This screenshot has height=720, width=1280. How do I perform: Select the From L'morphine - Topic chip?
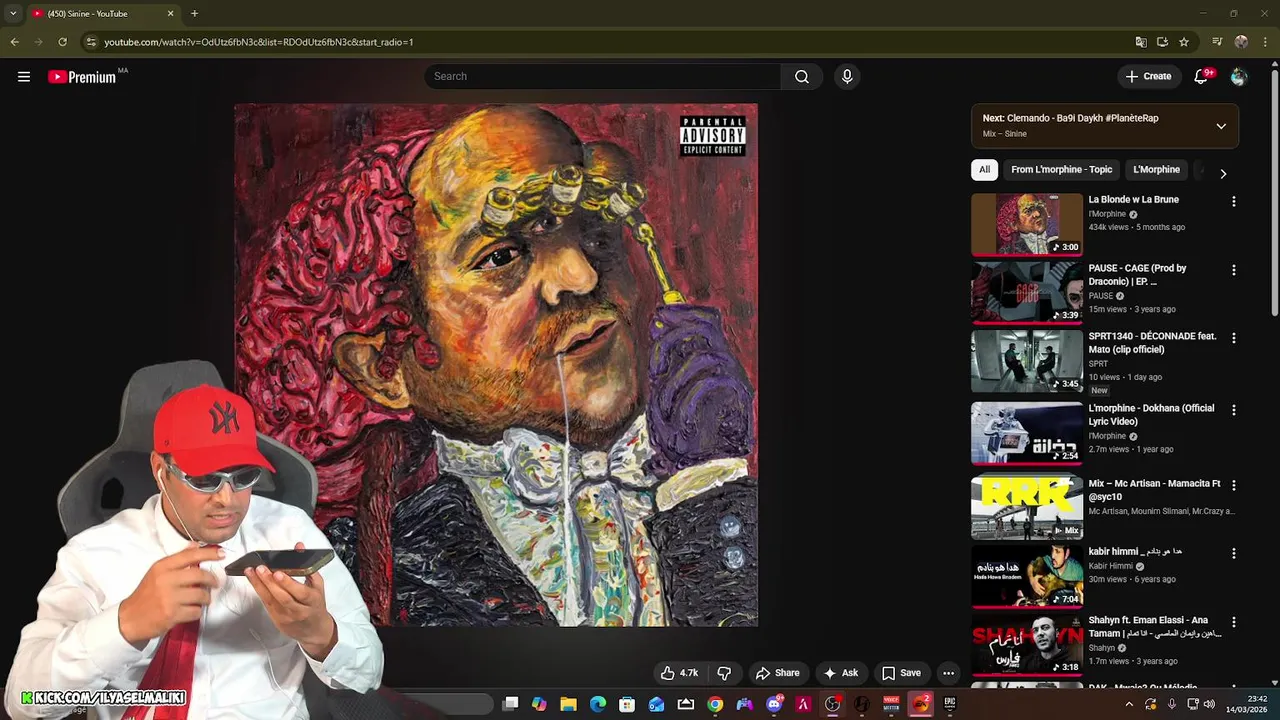click(x=1061, y=170)
